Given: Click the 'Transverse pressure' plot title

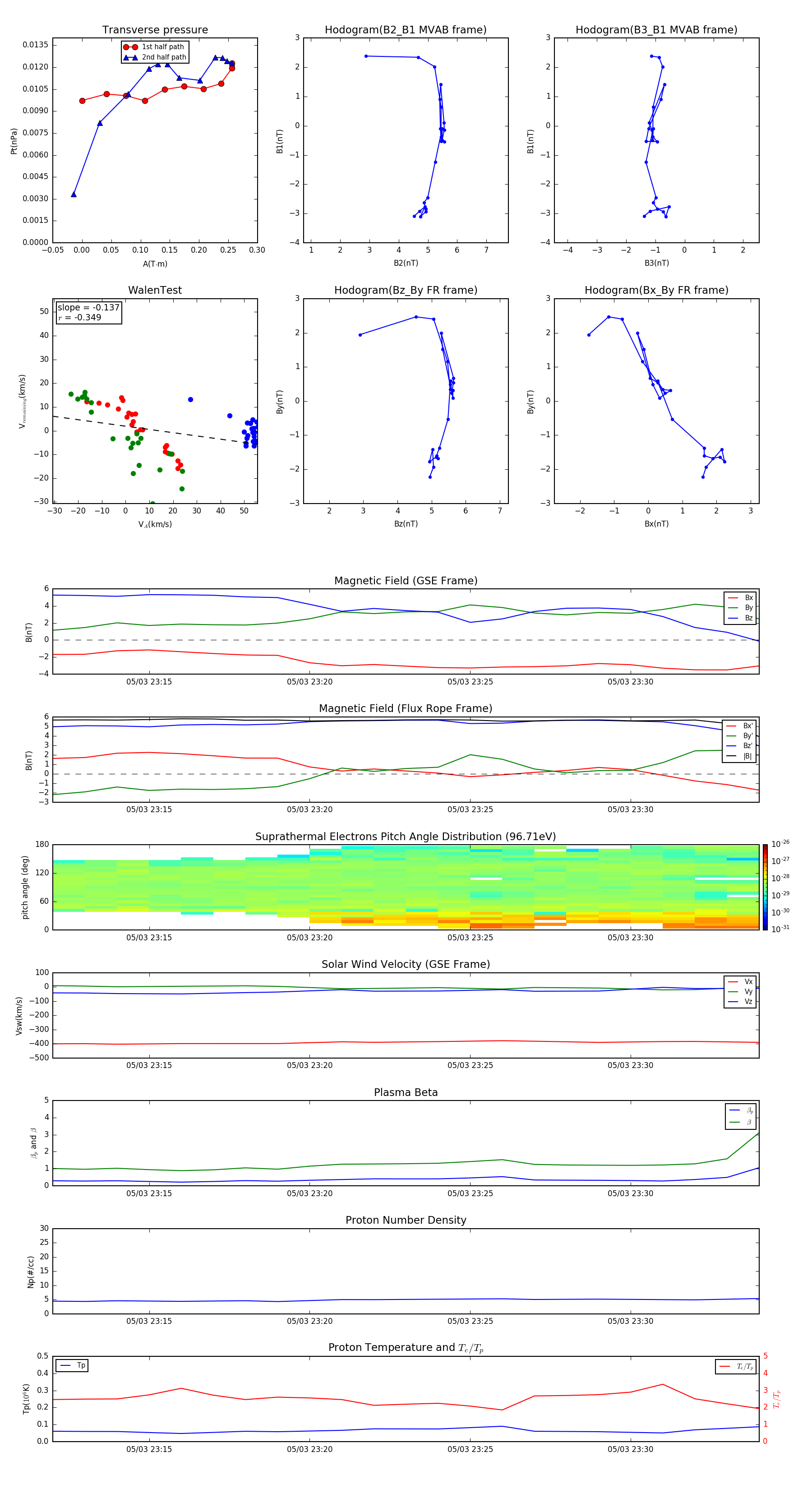Looking at the screenshot, I should tap(155, 30).
